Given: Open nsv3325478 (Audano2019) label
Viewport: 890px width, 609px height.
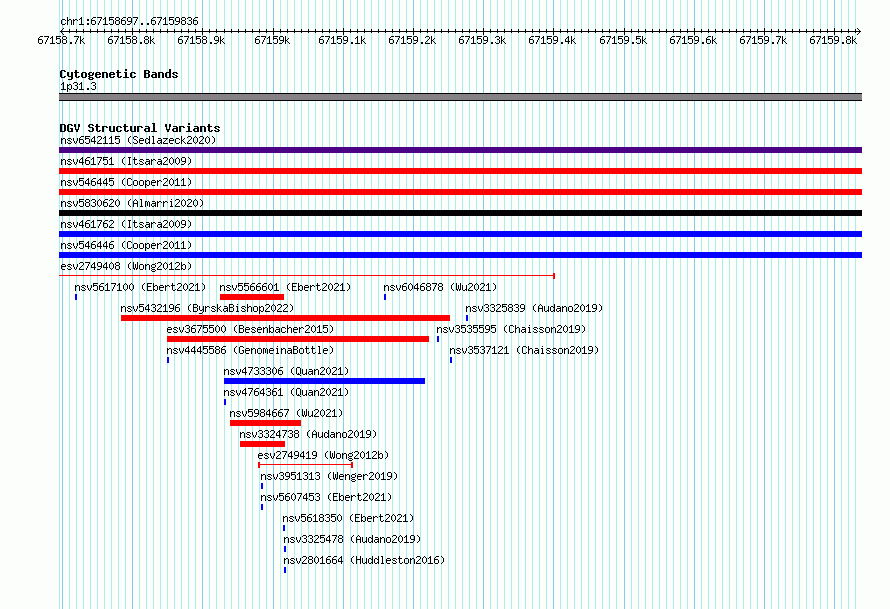Looking at the screenshot, I should (352, 539).
